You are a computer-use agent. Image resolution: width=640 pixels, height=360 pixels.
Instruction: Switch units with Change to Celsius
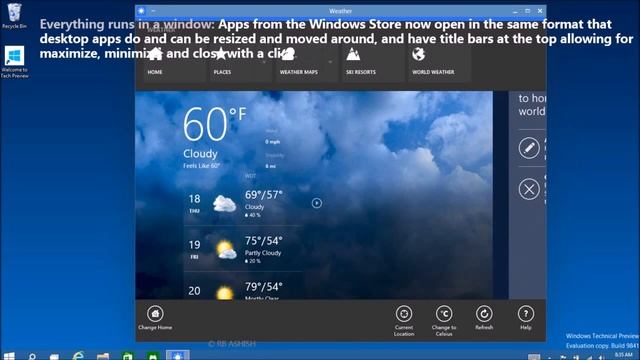pyautogui.click(x=444, y=321)
